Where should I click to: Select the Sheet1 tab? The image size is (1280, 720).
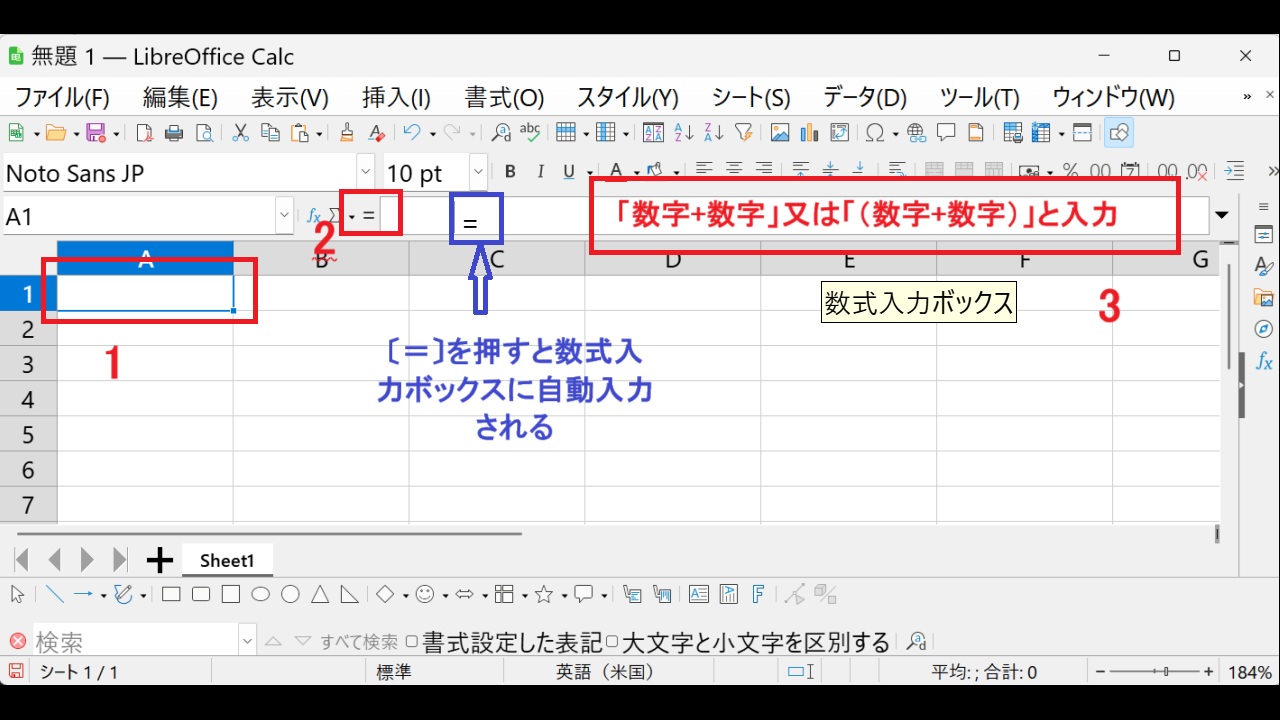[x=227, y=560]
